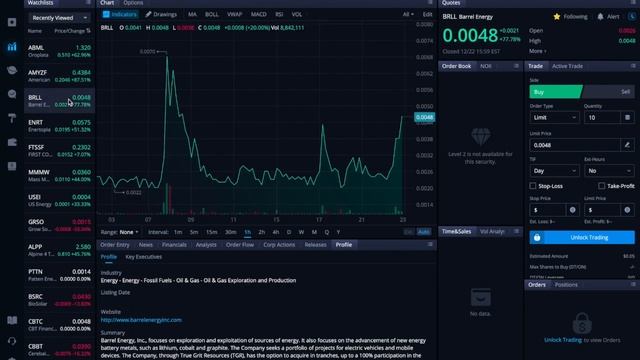The height and width of the screenshot is (360, 640).
Task: Open the Recently Viewed watchlist dropdown
Action: [x=59, y=18]
